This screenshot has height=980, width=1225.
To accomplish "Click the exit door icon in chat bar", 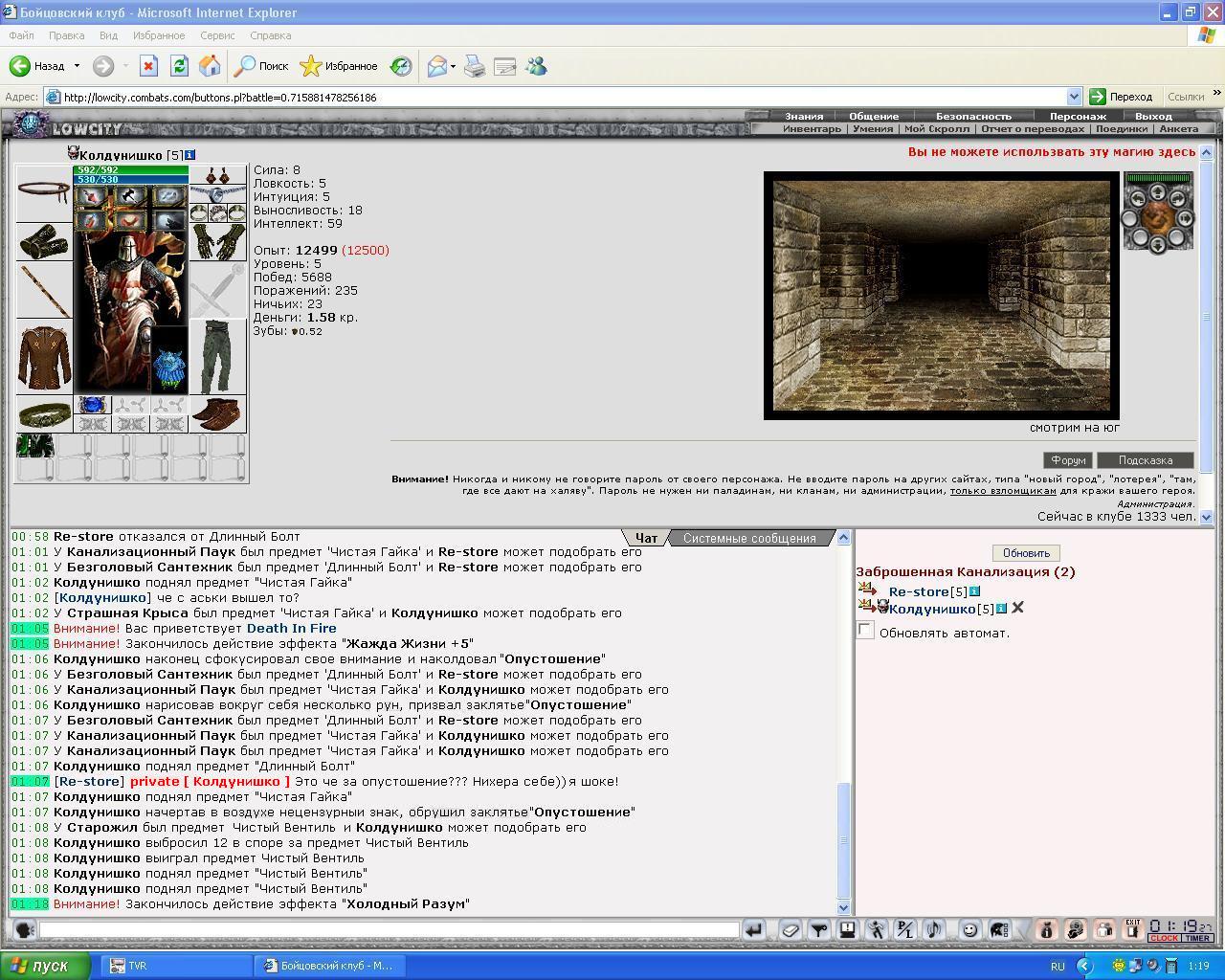I will coord(1132,929).
